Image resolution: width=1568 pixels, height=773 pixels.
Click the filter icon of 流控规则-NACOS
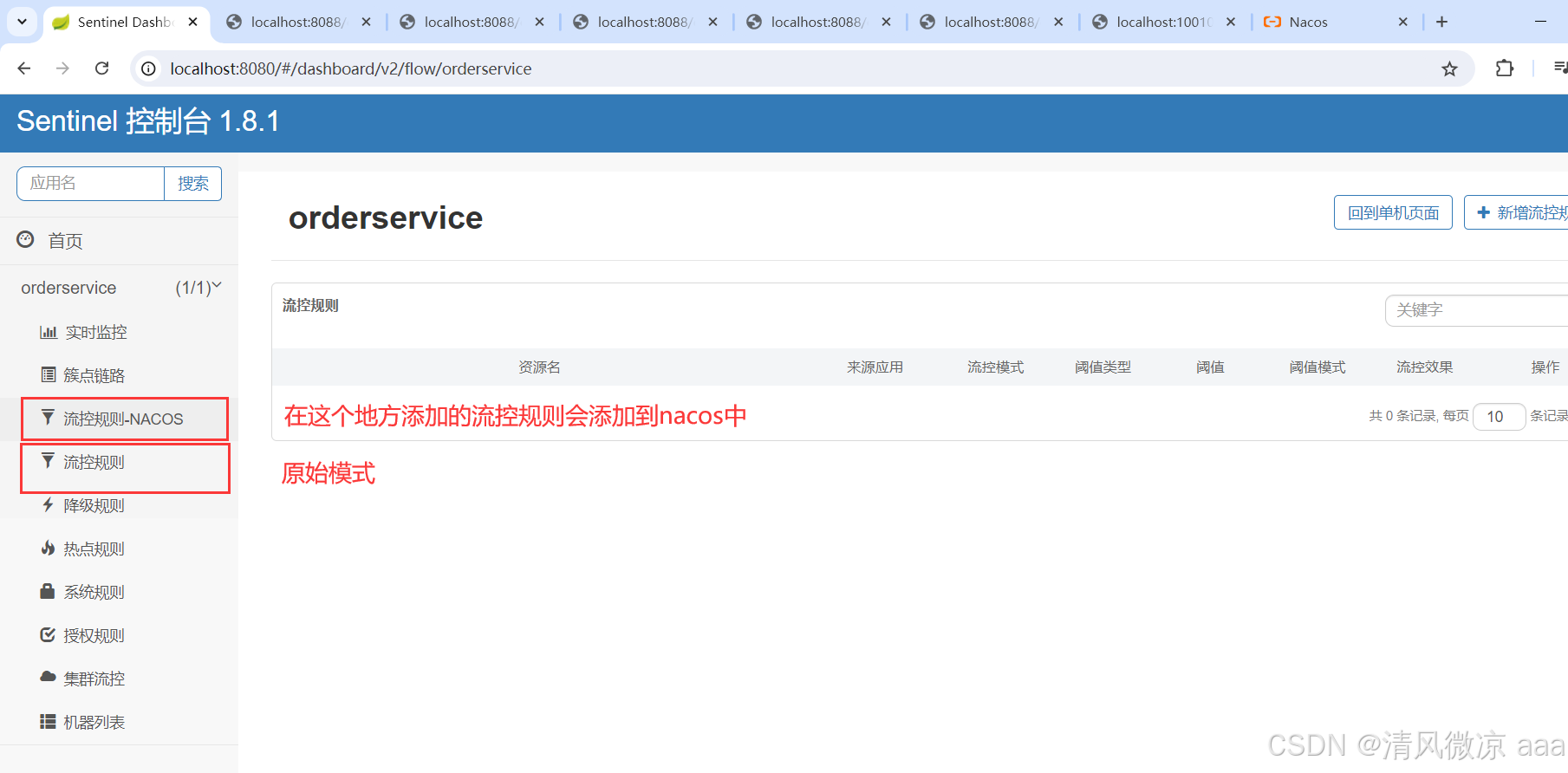tap(49, 418)
